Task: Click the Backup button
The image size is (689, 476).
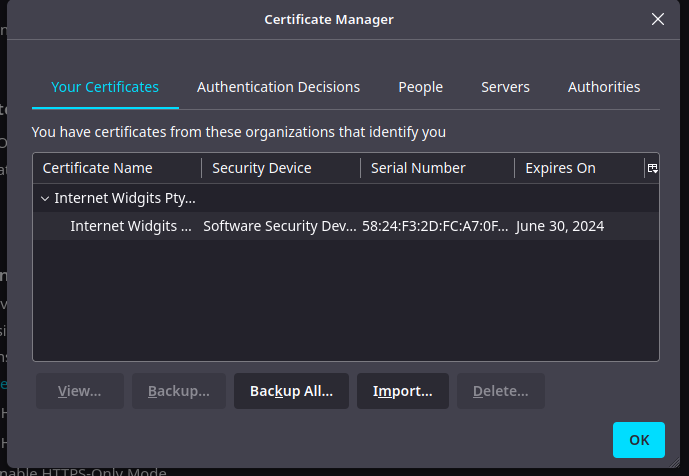Action: 179,391
